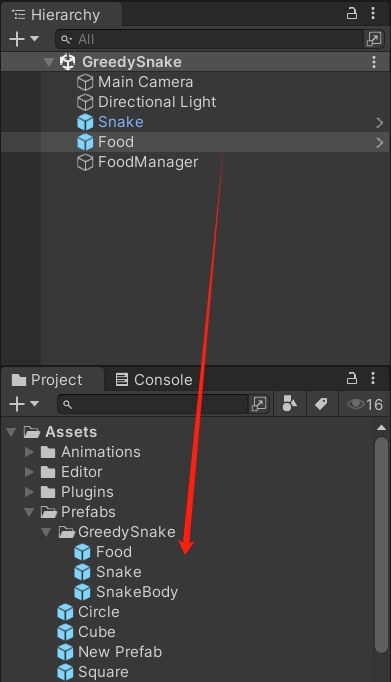The width and height of the screenshot is (391, 682).
Task: Open Hierarchy panel options menu
Action: [373, 13]
